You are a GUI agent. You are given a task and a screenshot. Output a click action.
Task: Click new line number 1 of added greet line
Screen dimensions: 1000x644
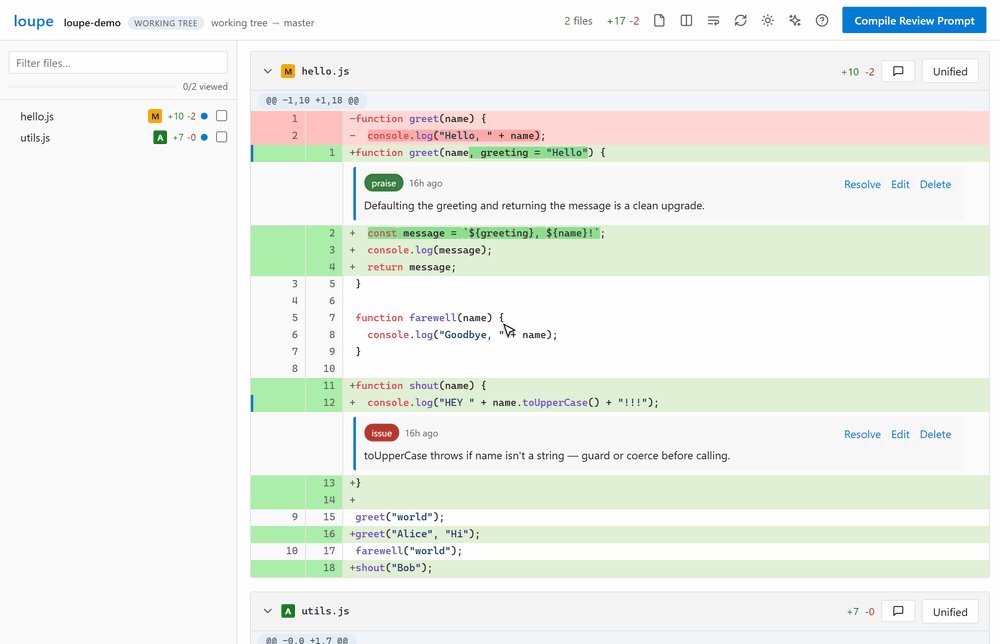tap(332, 152)
